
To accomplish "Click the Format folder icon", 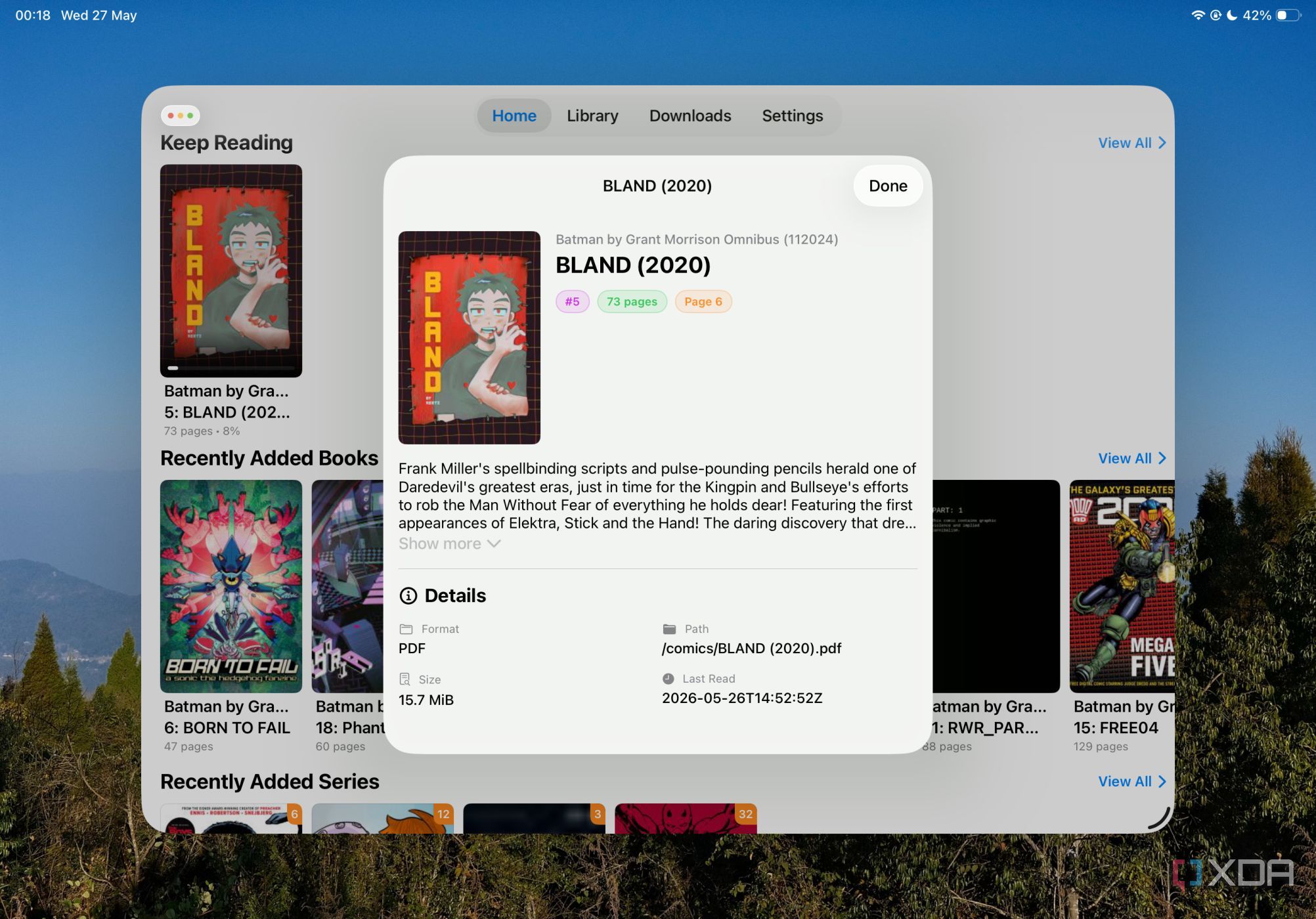I will 406,629.
